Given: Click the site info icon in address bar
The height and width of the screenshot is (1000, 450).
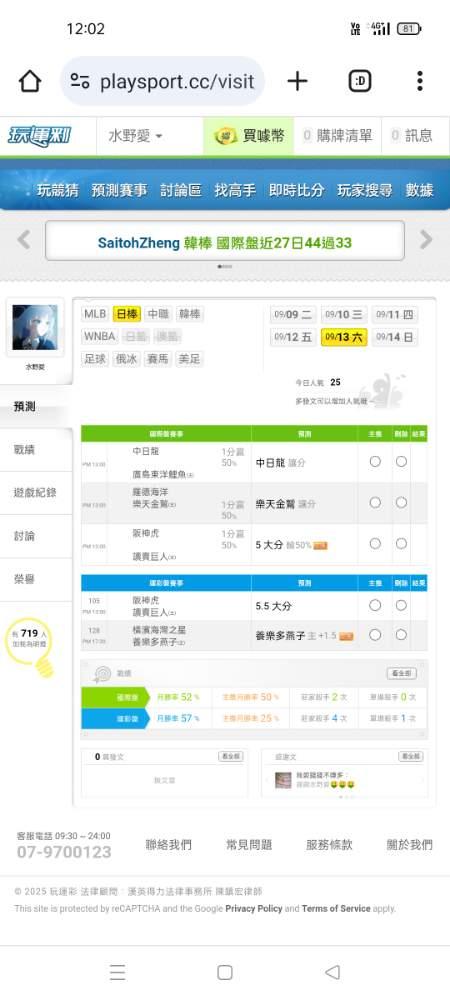Looking at the screenshot, I should click(x=80, y=81).
